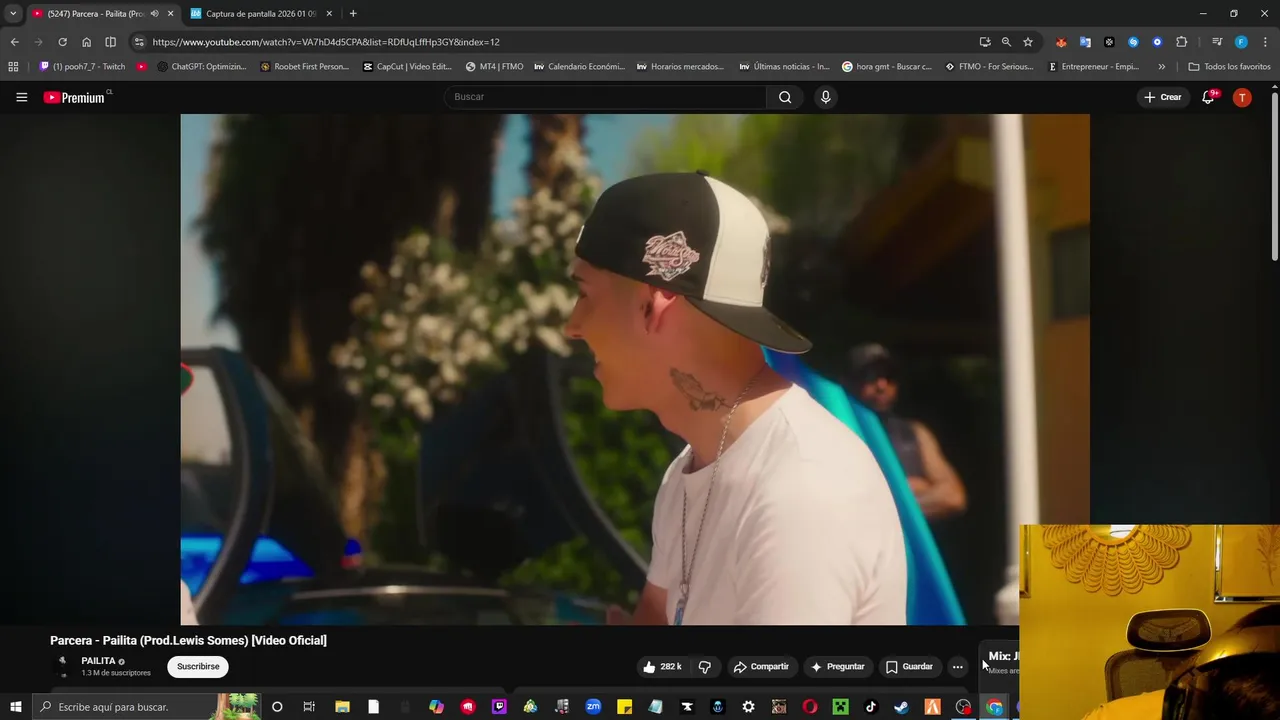Viewport: 1280px width, 720px height.
Task: Open the YouTube hamburger guide menu
Action: (21, 97)
